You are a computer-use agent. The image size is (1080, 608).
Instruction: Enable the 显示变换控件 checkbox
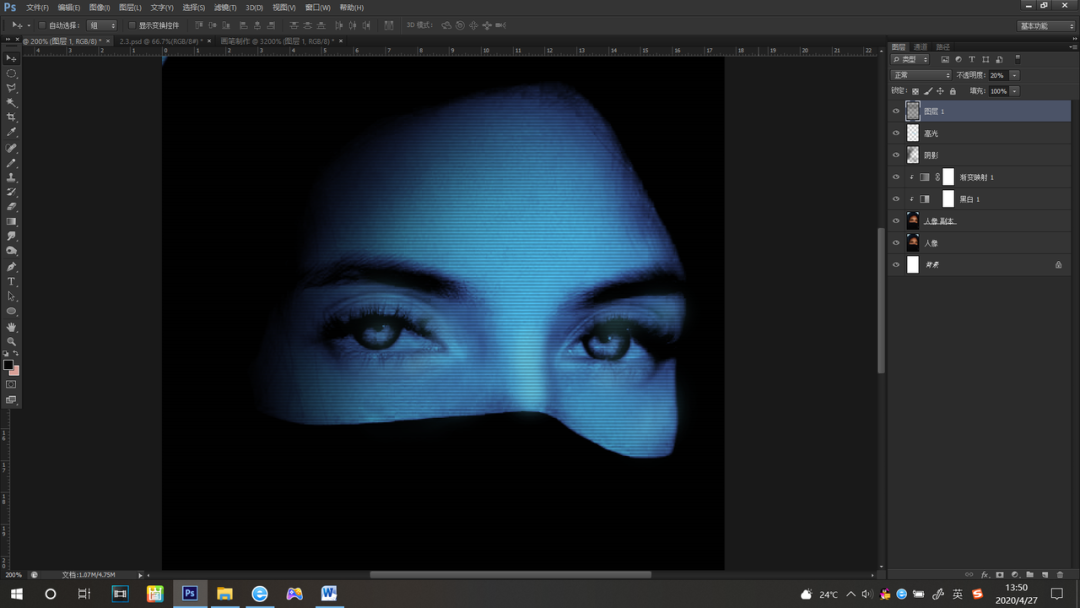click(x=132, y=25)
